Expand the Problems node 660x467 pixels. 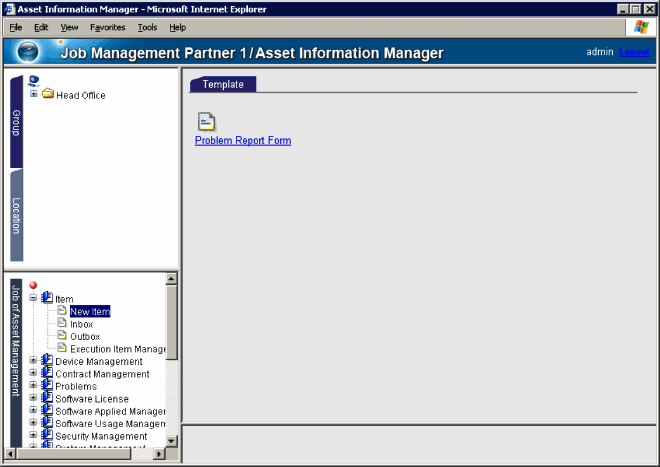tap(33, 385)
